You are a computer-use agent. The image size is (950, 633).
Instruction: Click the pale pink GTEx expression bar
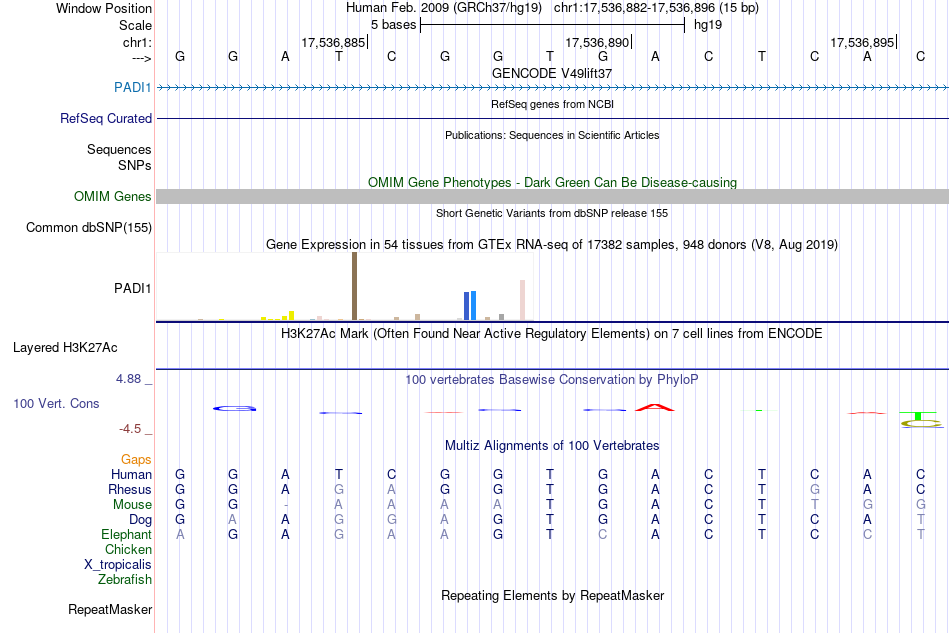click(522, 300)
